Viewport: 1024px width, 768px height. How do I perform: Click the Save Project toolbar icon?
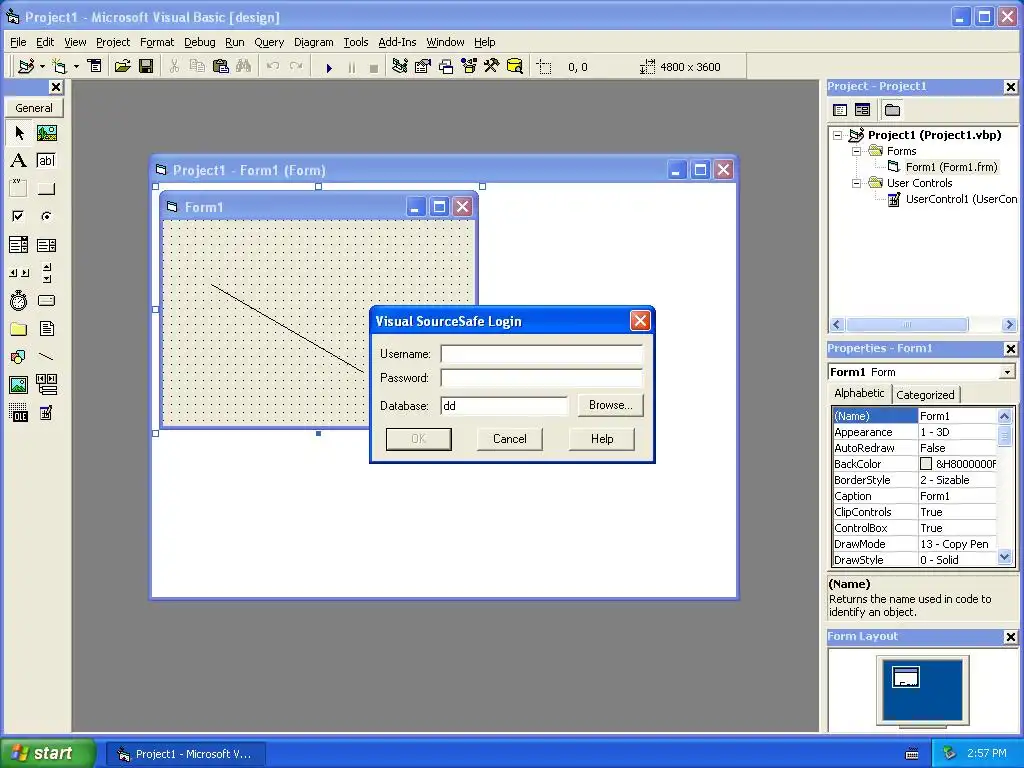(x=146, y=66)
